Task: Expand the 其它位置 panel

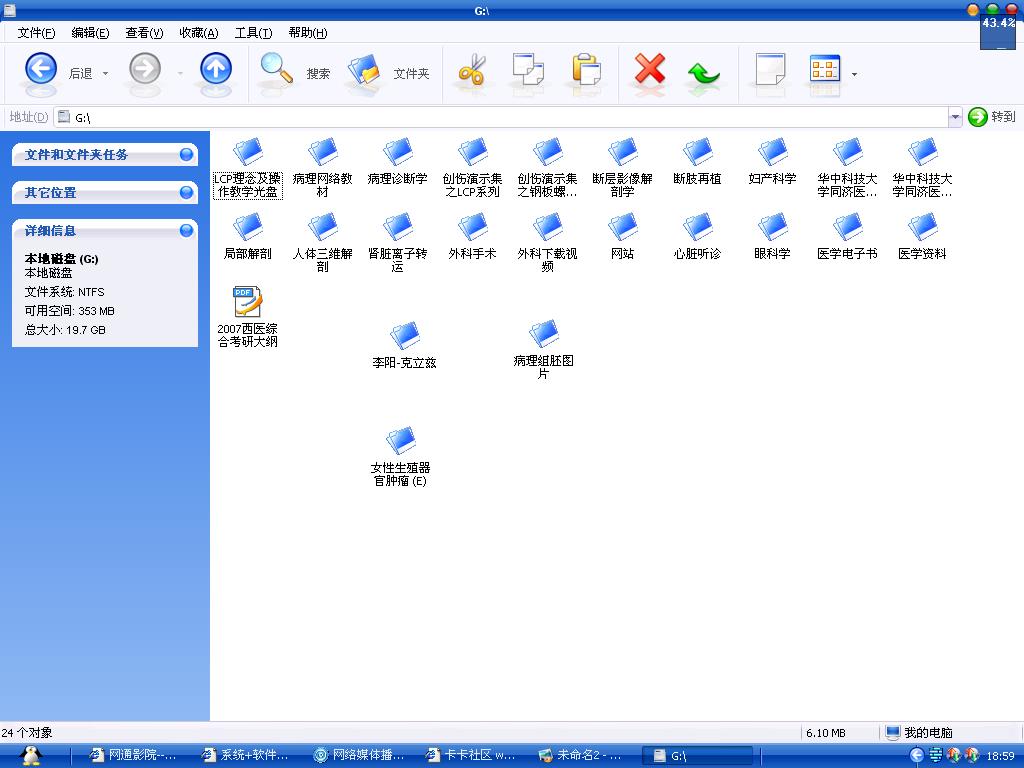Action: [186, 192]
